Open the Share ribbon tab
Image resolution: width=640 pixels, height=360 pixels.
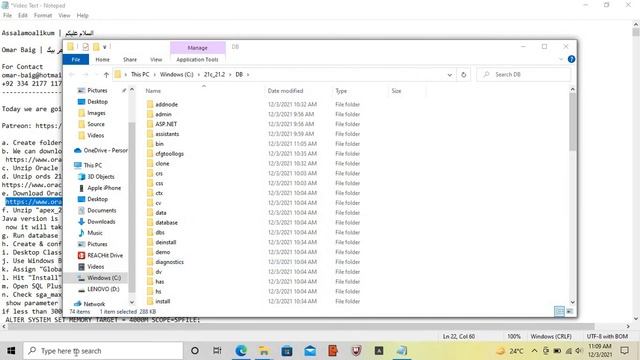[130, 60]
